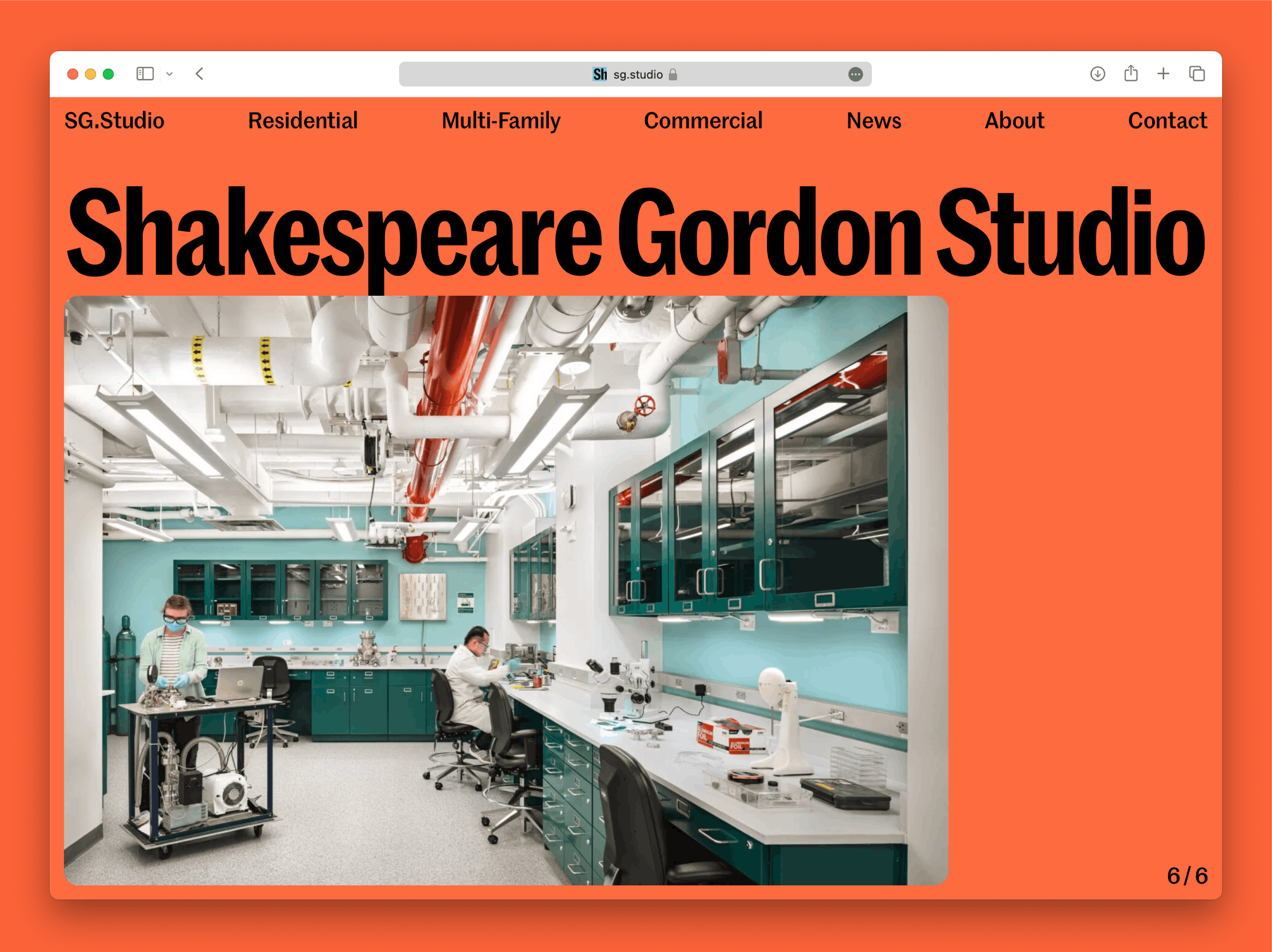This screenshot has width=1272, height=952.
Task: Open a new tab with plus icon
Action: tap(1163, 74)
